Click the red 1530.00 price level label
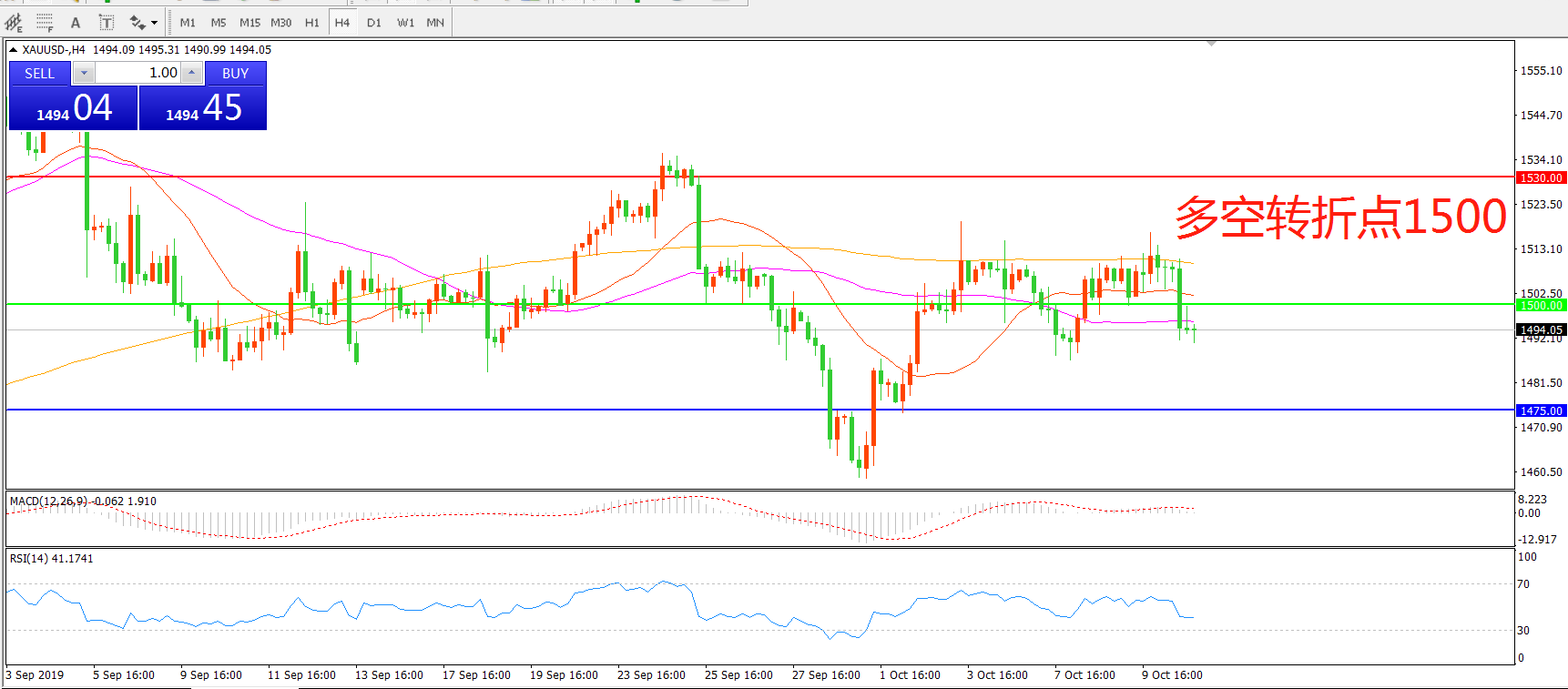Image resolution: width=1568 pixels, height=689 pixels. coord(1541,177)
